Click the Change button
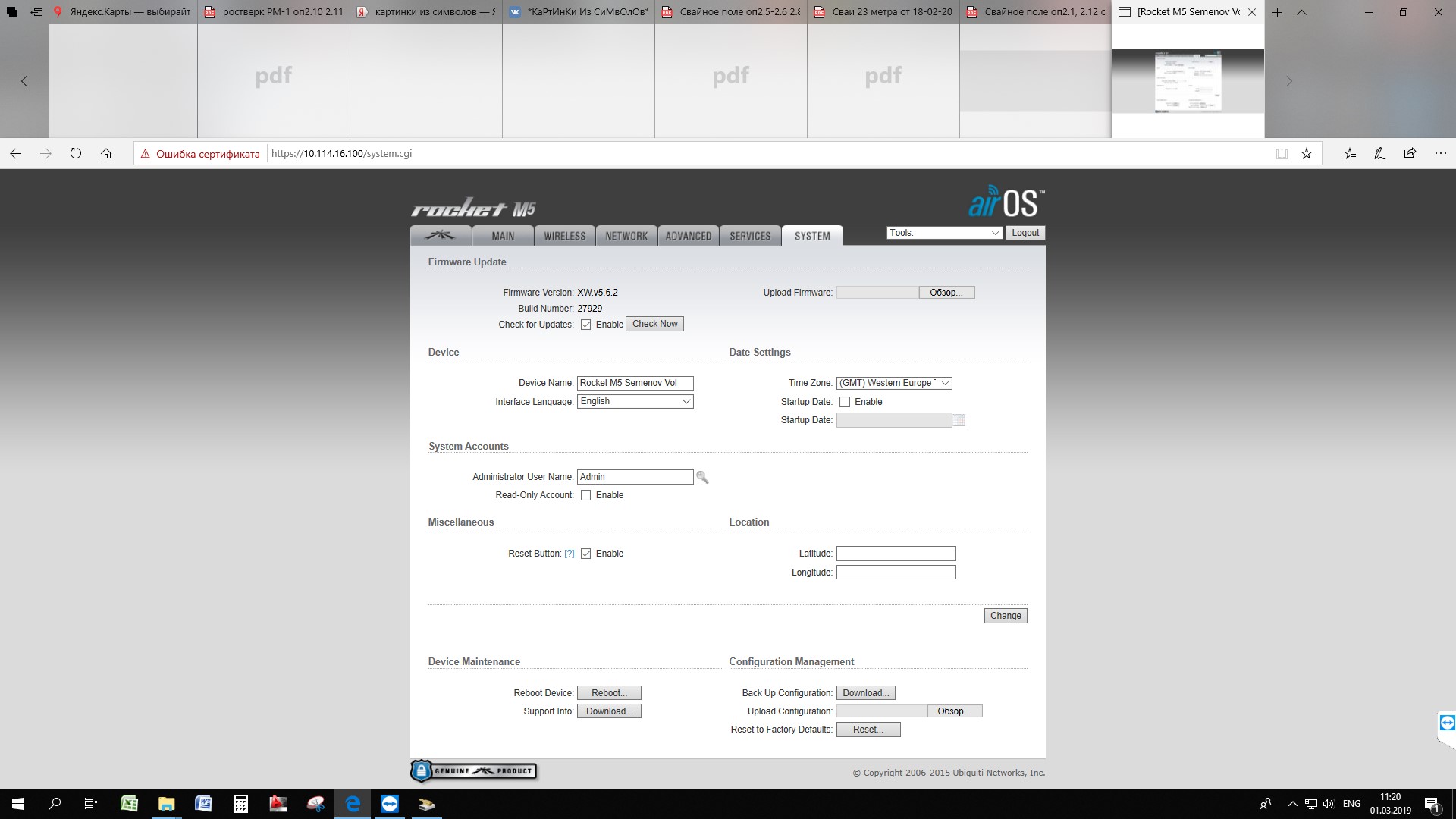 click(x=1006, y=616)
